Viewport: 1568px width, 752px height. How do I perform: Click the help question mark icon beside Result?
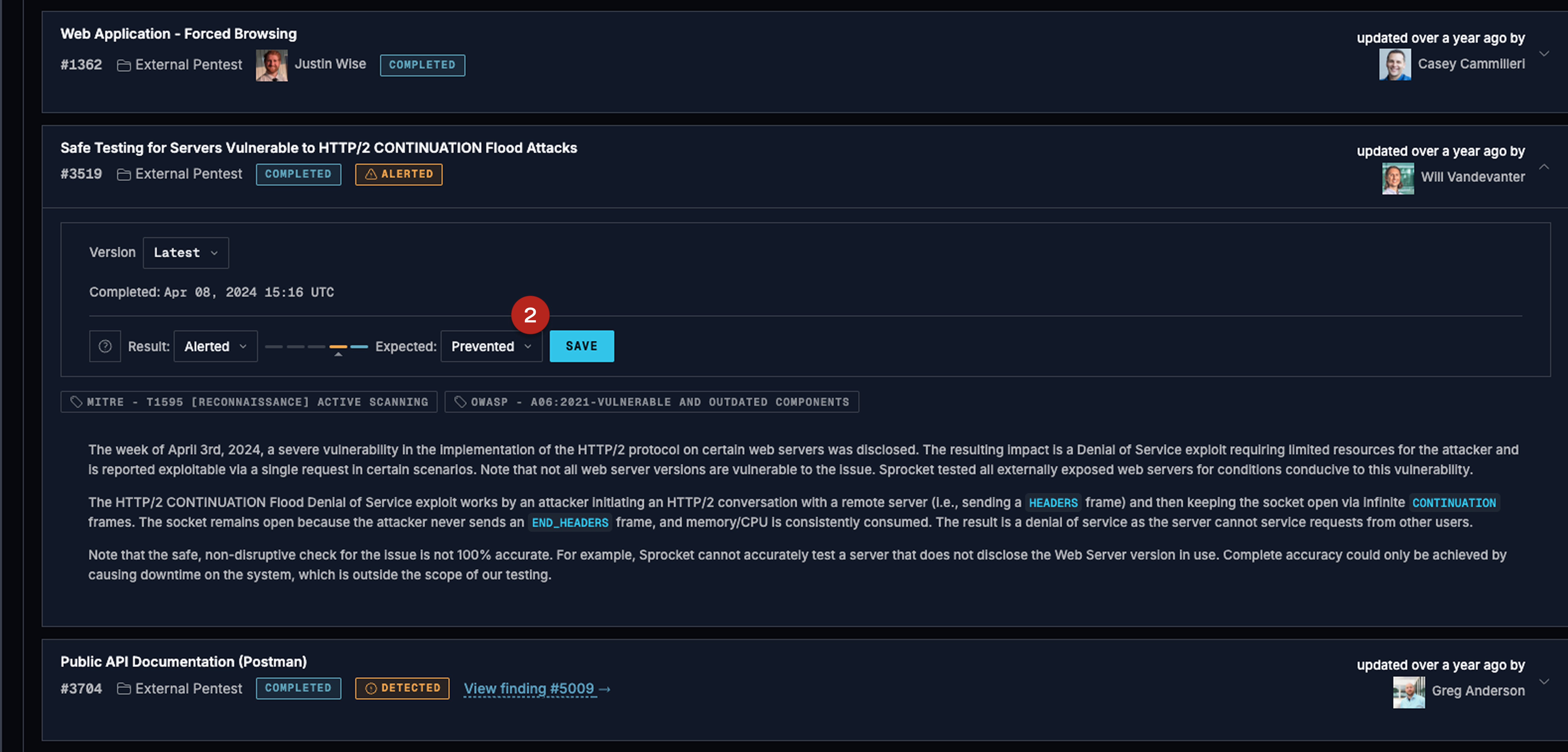click(x=105, y=346)
